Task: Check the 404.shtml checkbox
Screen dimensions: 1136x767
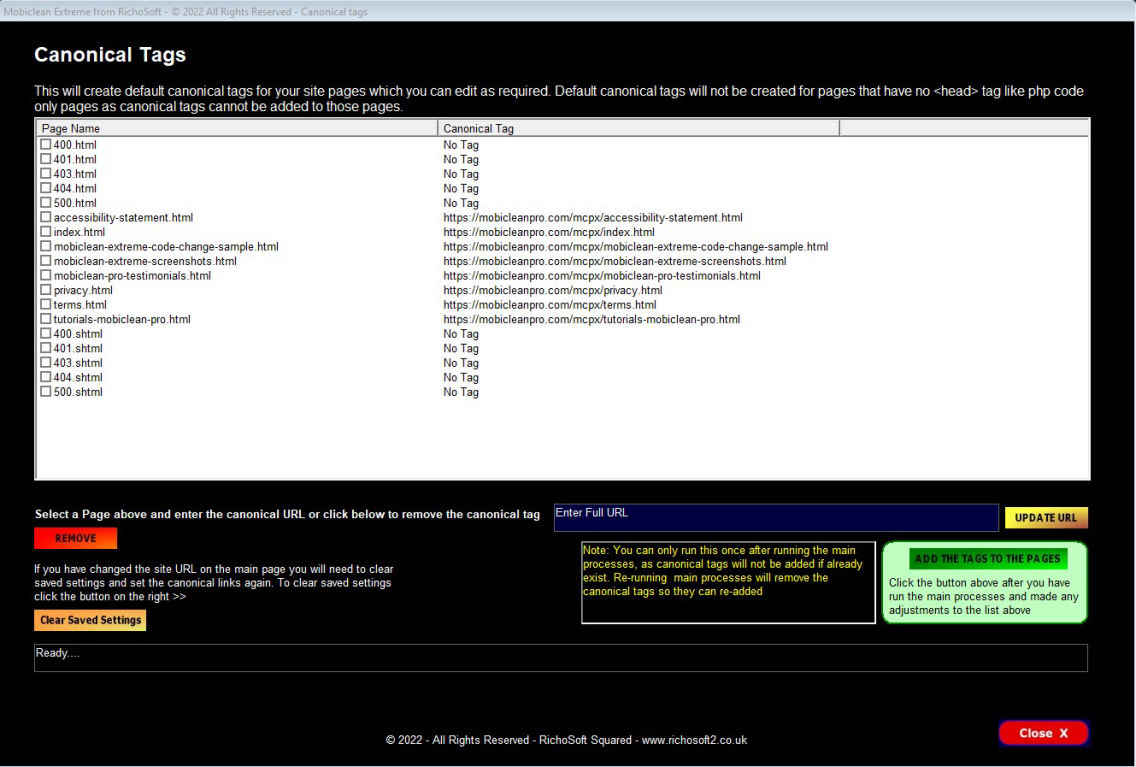Action: [x=46, y=377]
